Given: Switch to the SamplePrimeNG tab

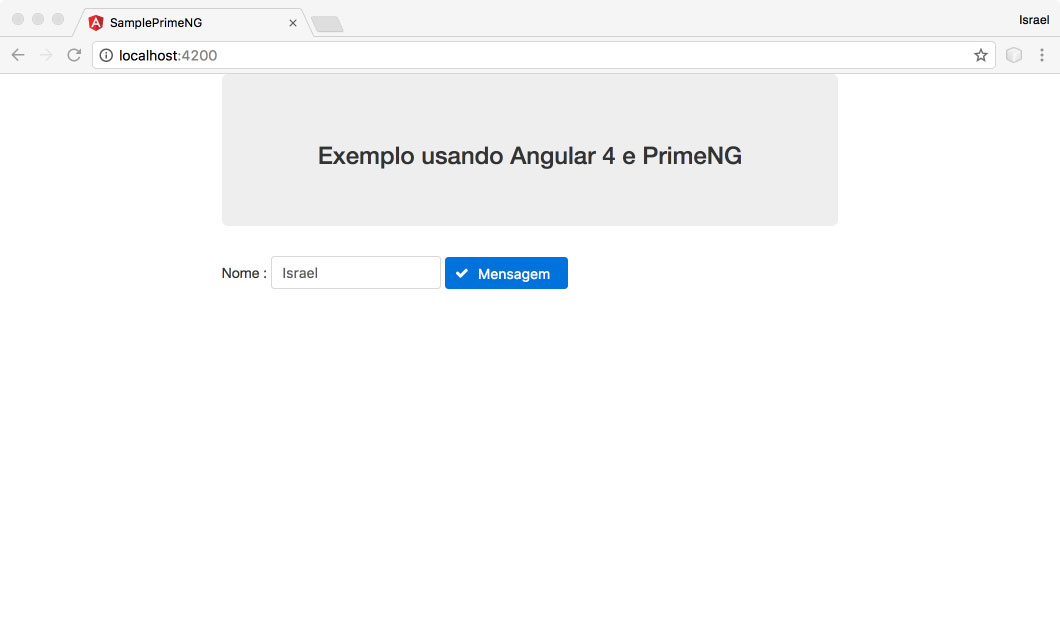Looking at the screenshot, I should point(180,21).
